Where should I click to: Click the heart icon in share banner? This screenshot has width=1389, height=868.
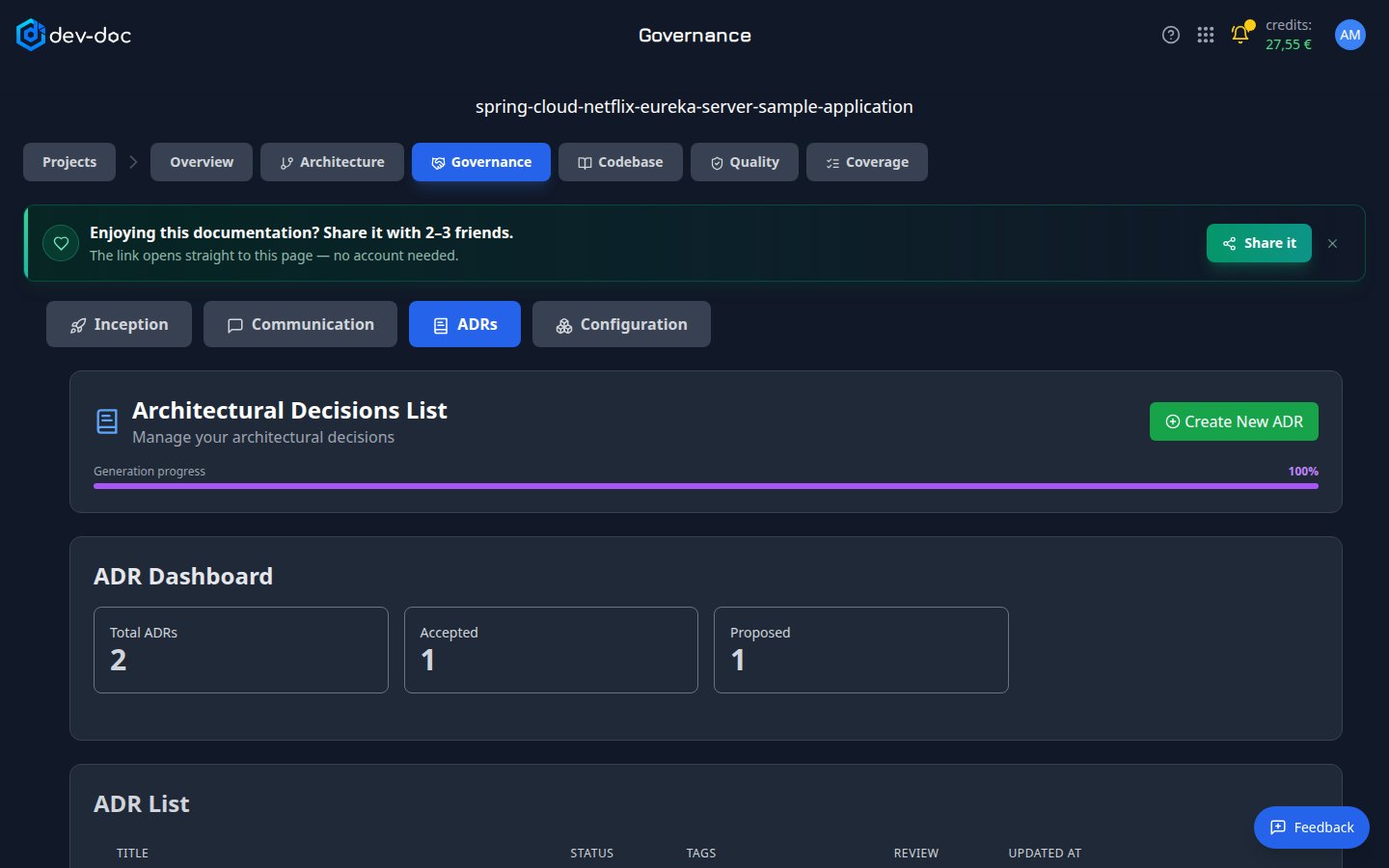pos(61,243)
